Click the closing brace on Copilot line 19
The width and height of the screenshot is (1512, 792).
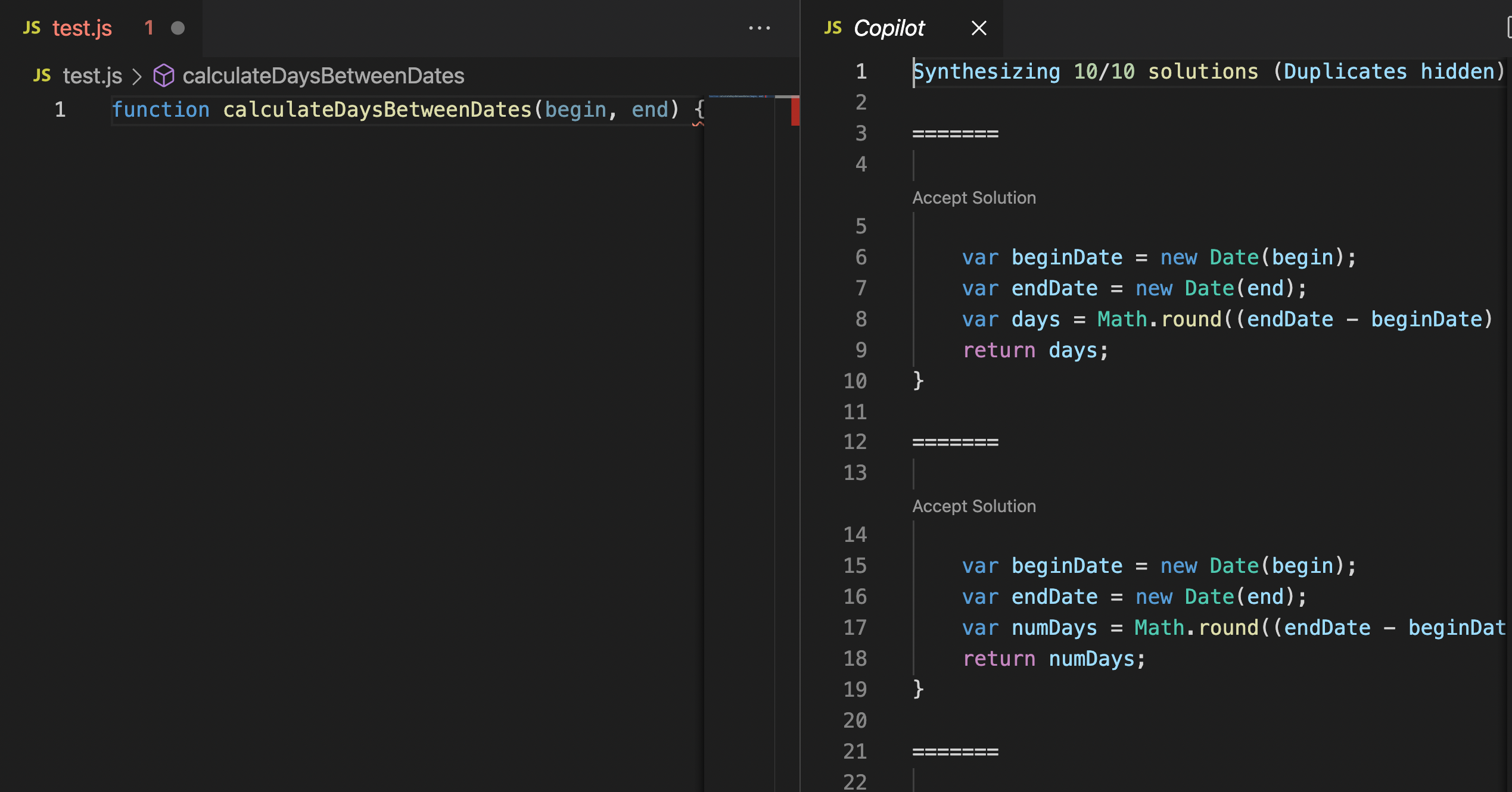(x=918, y=690)
